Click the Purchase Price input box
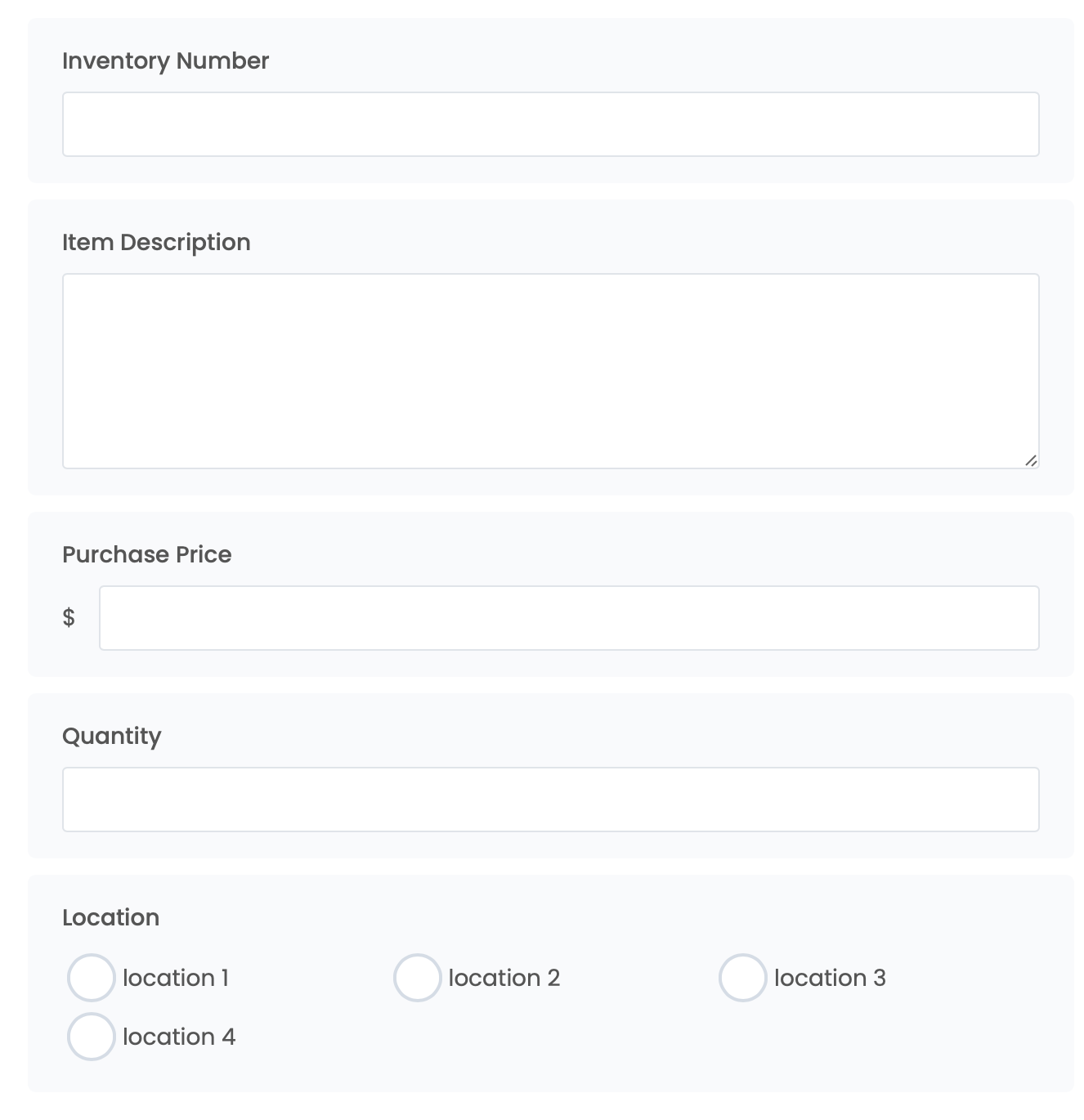Viewport: 1084px width, 1120px height. coord(568,618)
